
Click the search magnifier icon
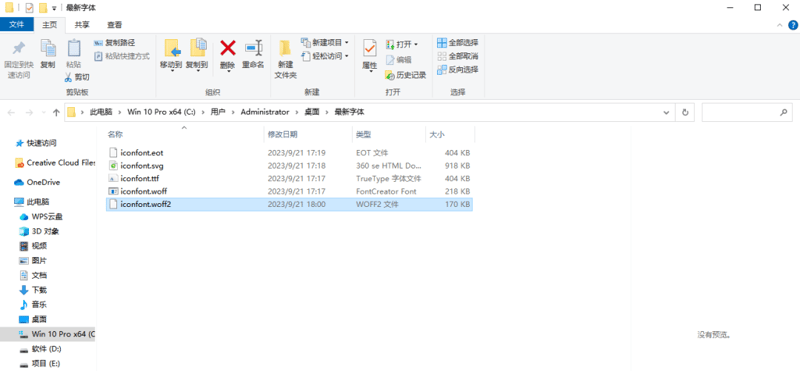tap(783, 112)
